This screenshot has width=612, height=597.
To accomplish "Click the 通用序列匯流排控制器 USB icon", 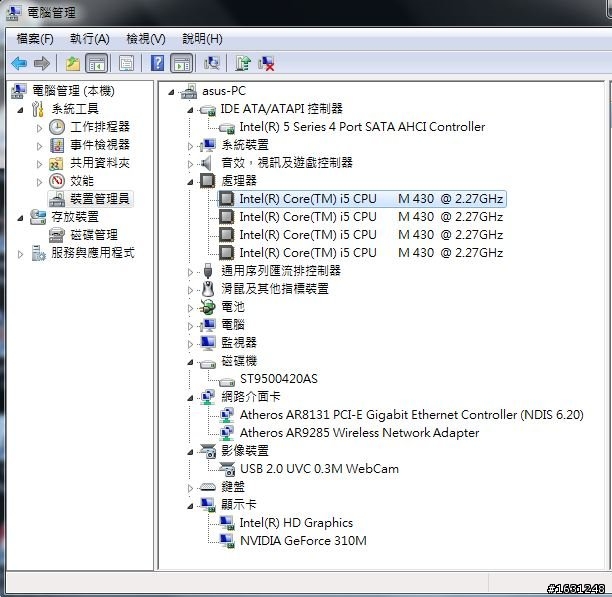I will 208,271.
